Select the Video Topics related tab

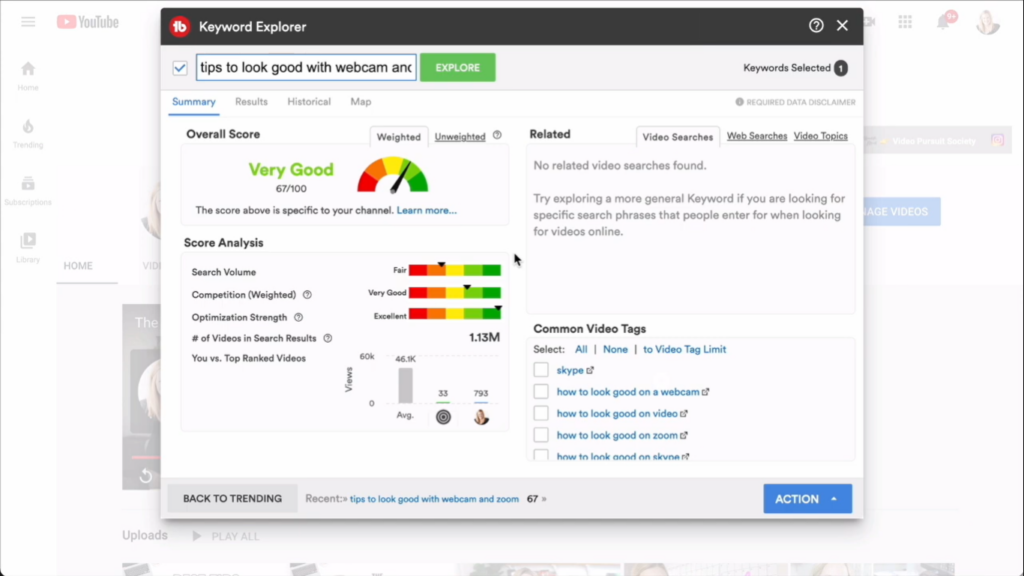click(820, 136)
